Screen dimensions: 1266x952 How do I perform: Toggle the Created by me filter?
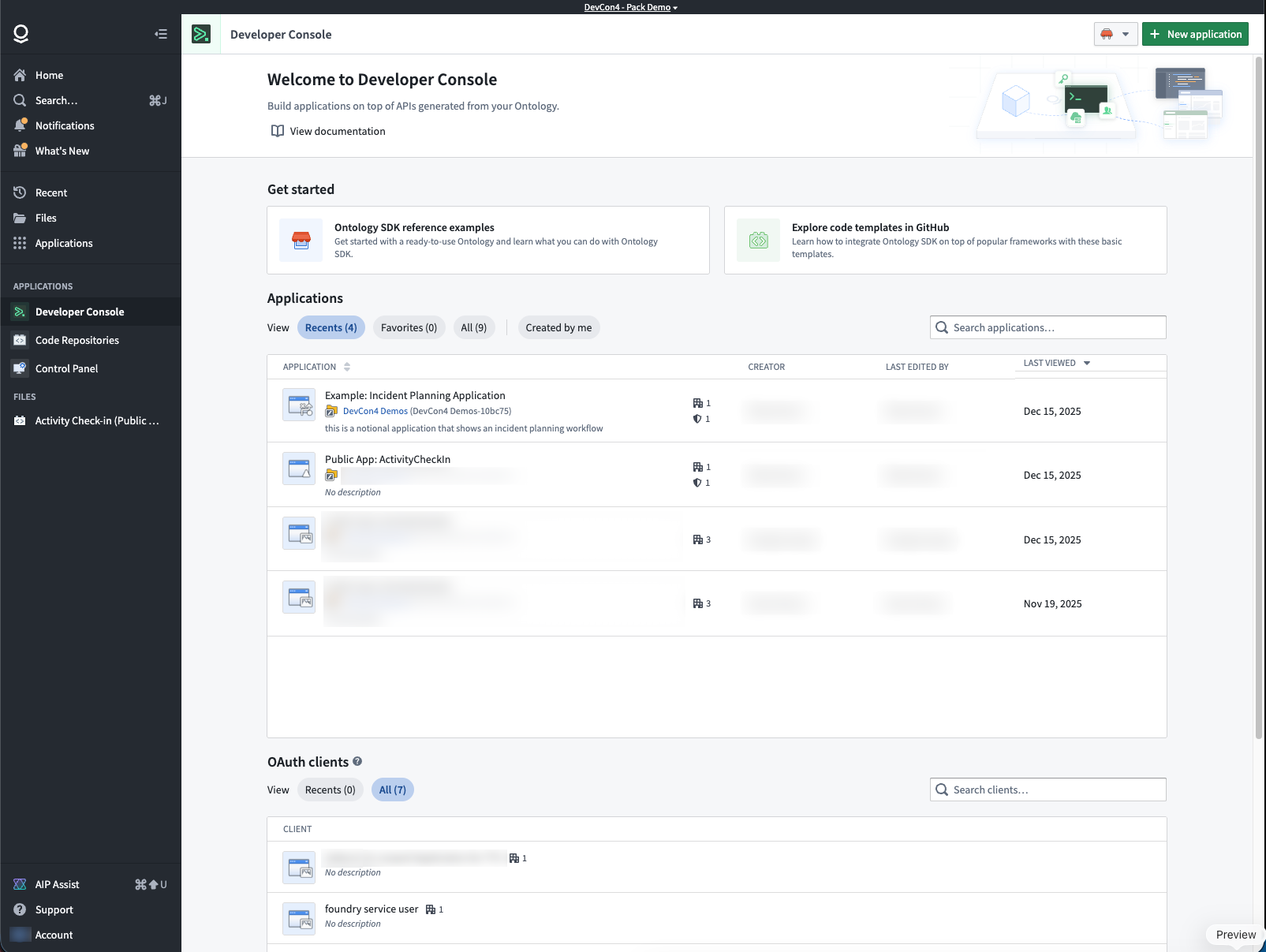[558, 327]
